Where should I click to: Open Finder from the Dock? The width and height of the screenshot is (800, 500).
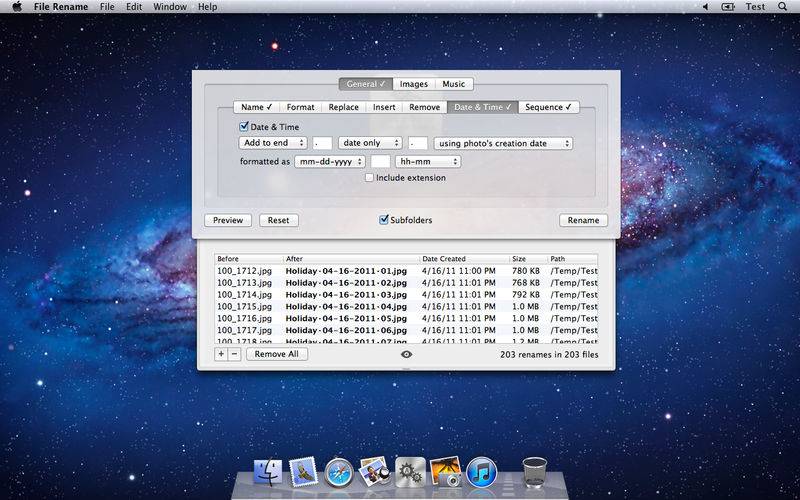[x=268, y=471]
